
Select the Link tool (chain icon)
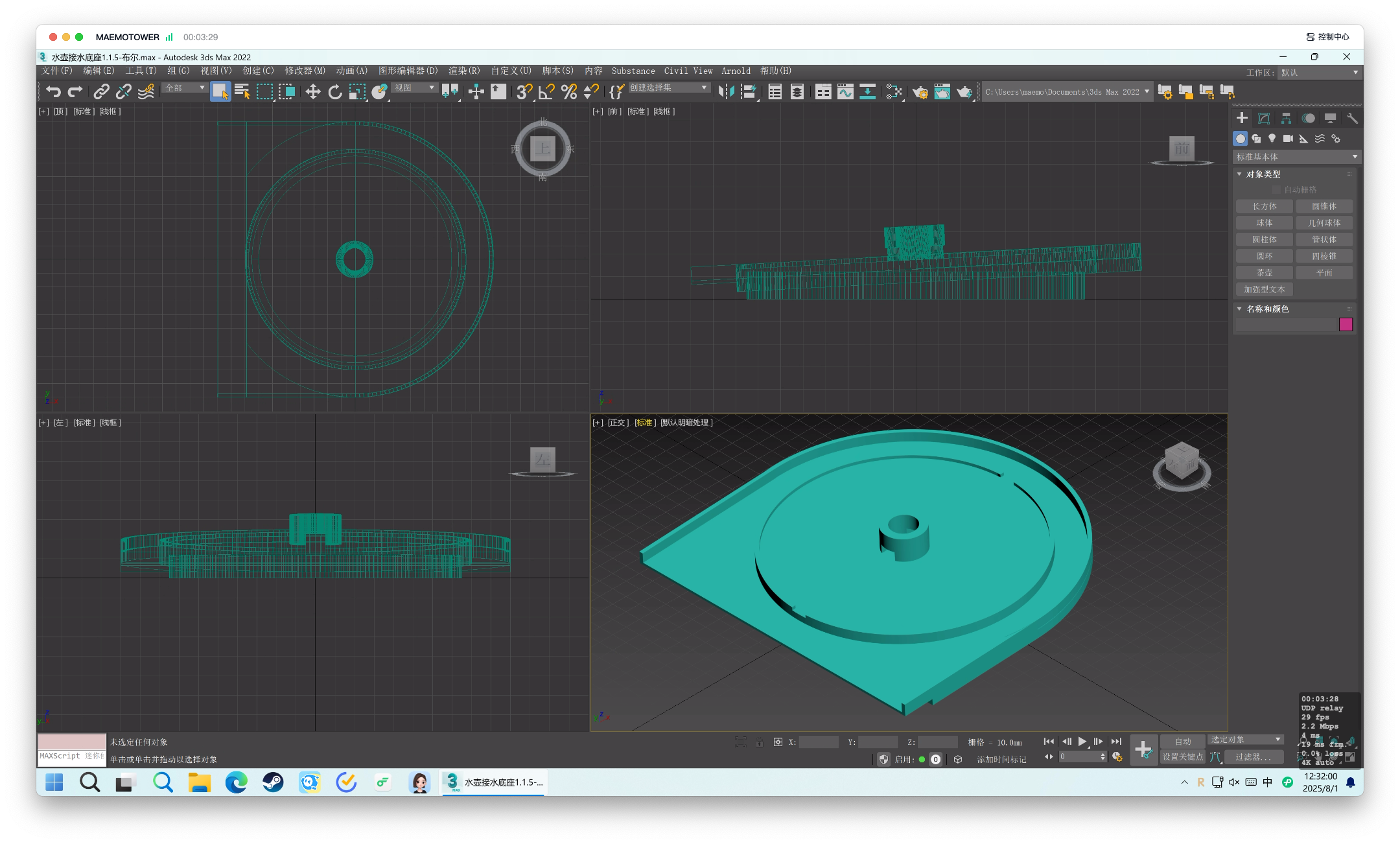(x=101, y=91)
